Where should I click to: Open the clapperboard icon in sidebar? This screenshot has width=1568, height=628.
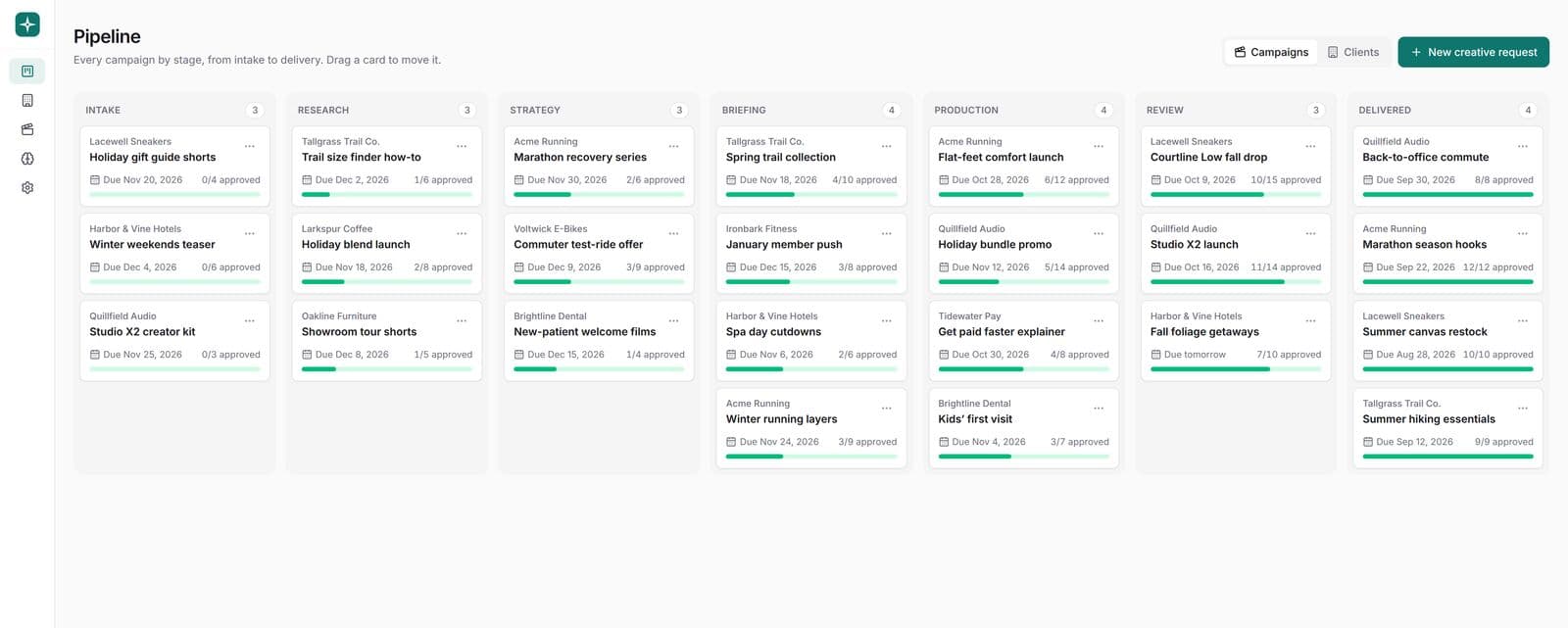pyautogui.click(x=27, y=129)
